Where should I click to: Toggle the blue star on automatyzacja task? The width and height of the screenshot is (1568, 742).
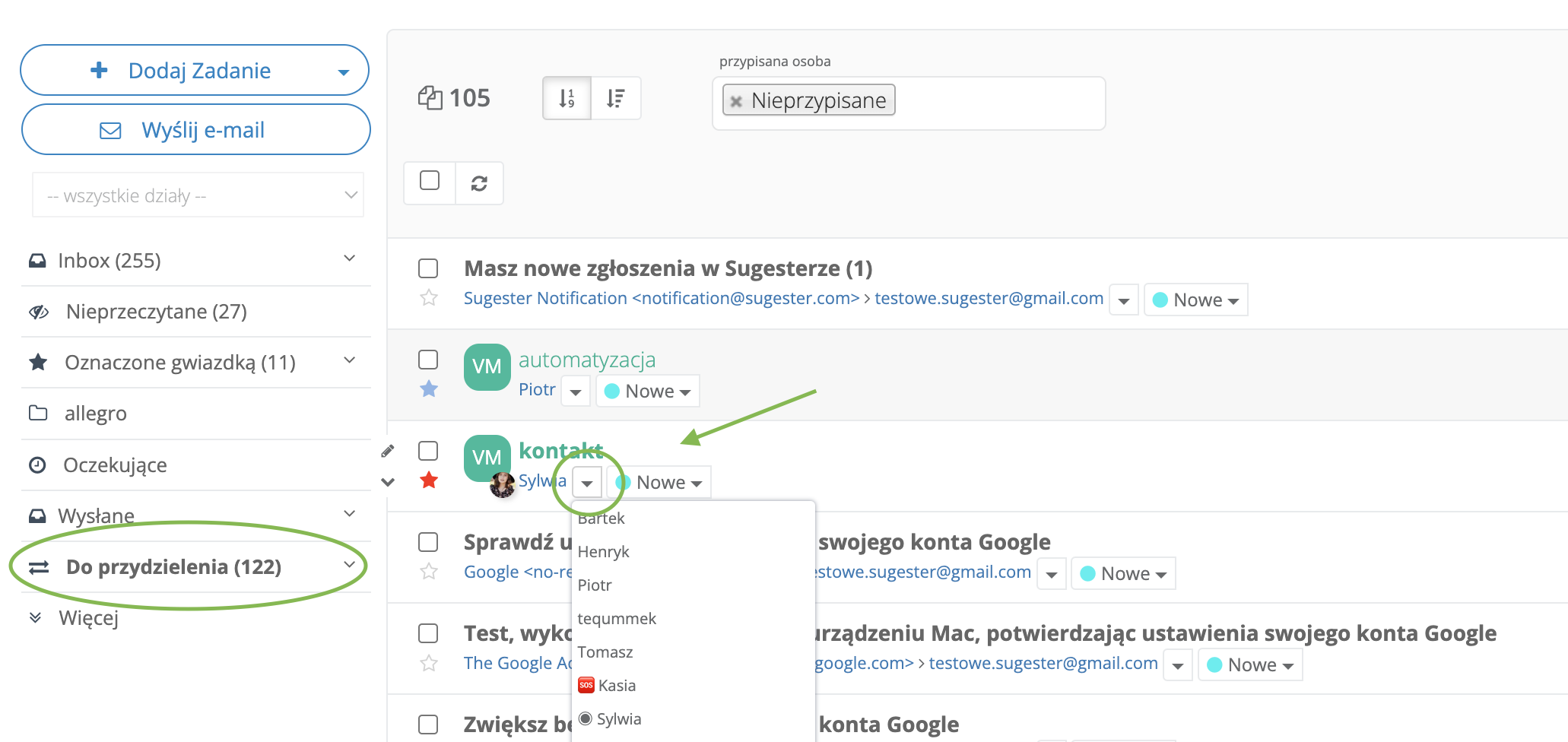(x=429, y=389)
